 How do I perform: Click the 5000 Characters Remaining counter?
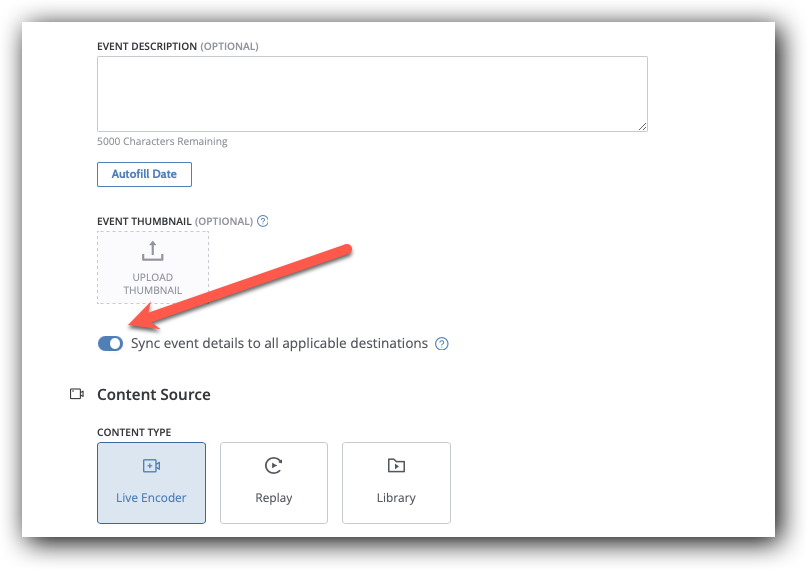click(x=162, y=142)
